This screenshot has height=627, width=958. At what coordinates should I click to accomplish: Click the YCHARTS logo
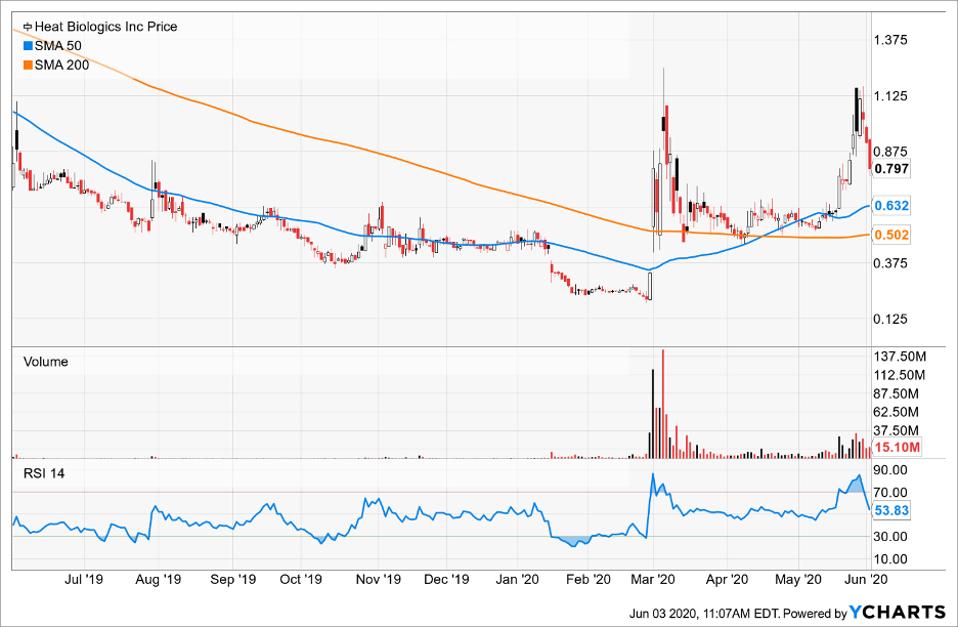coord(898,612)
